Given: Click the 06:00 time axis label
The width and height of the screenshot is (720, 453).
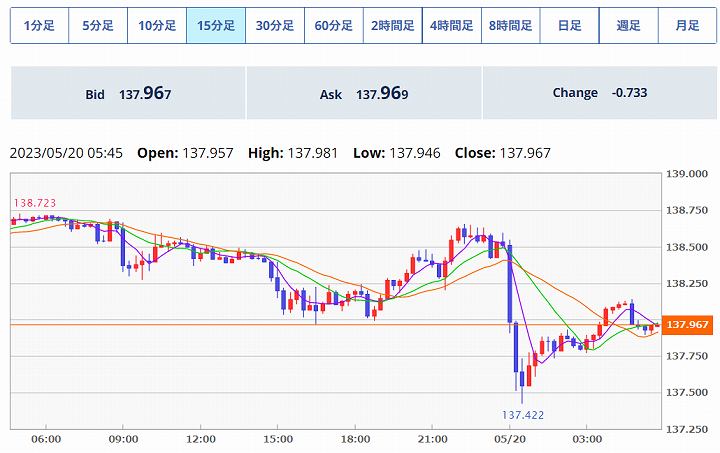Looking at the screenshot, I should 46,439.
